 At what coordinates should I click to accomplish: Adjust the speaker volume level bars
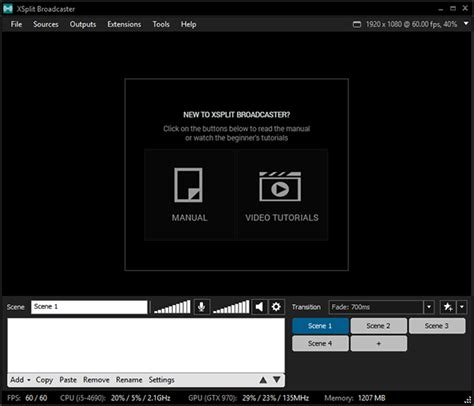(x=231, y=307)
